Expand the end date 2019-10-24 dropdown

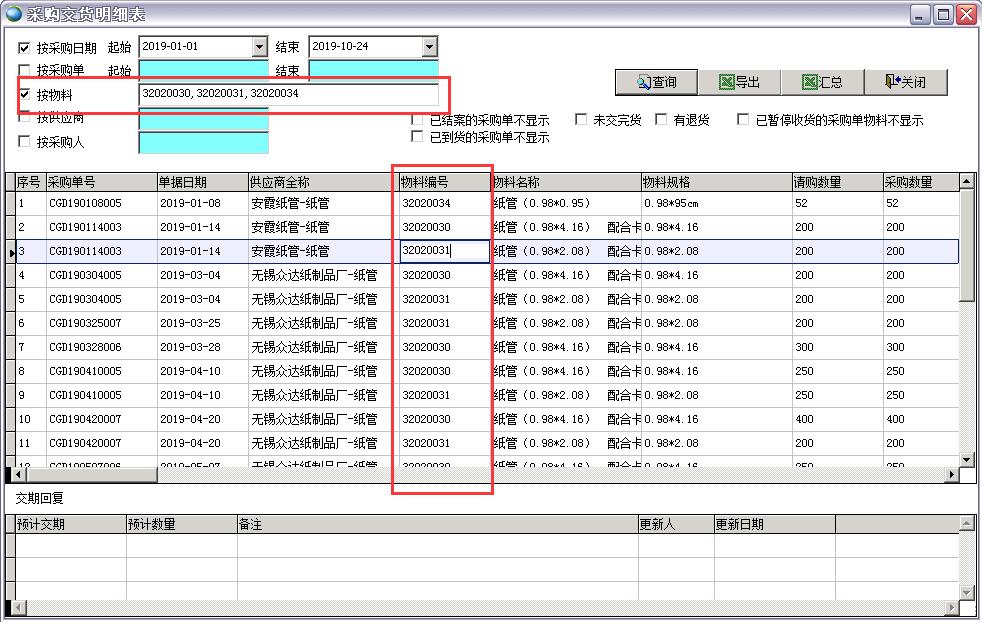pyautogui.click(x=429, y=47)
